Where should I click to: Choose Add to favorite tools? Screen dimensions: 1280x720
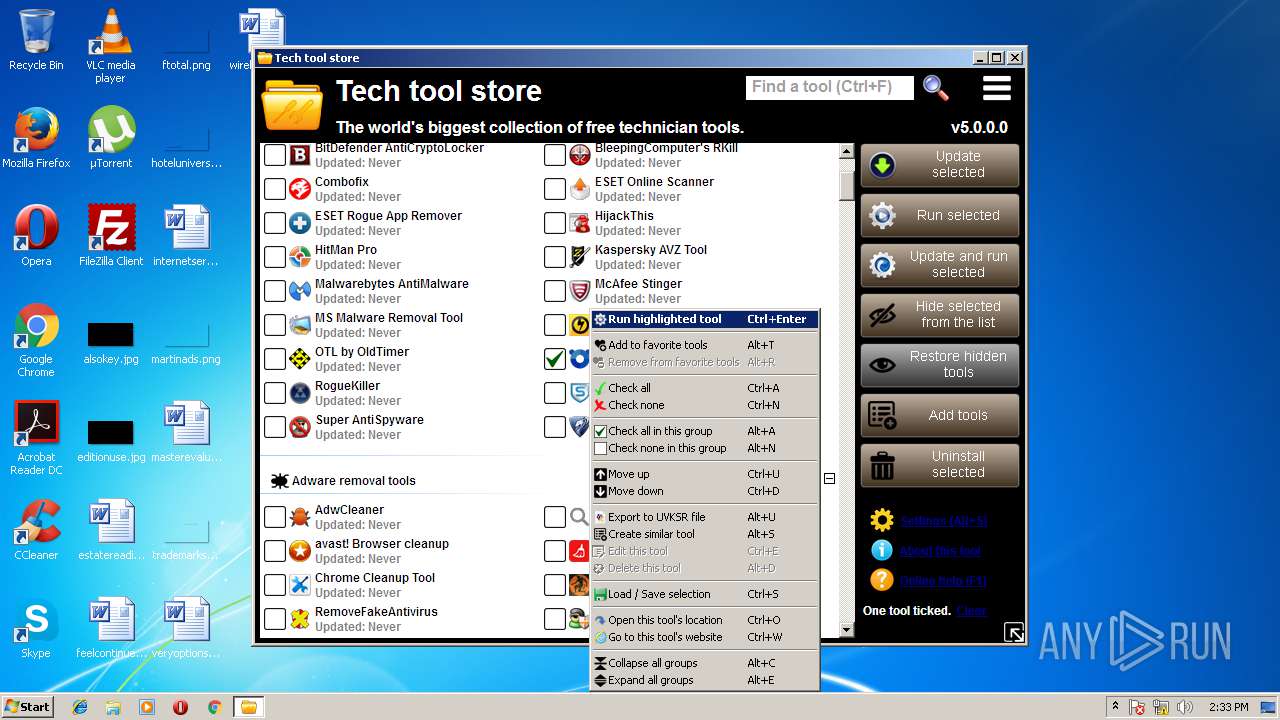(705, 345)
